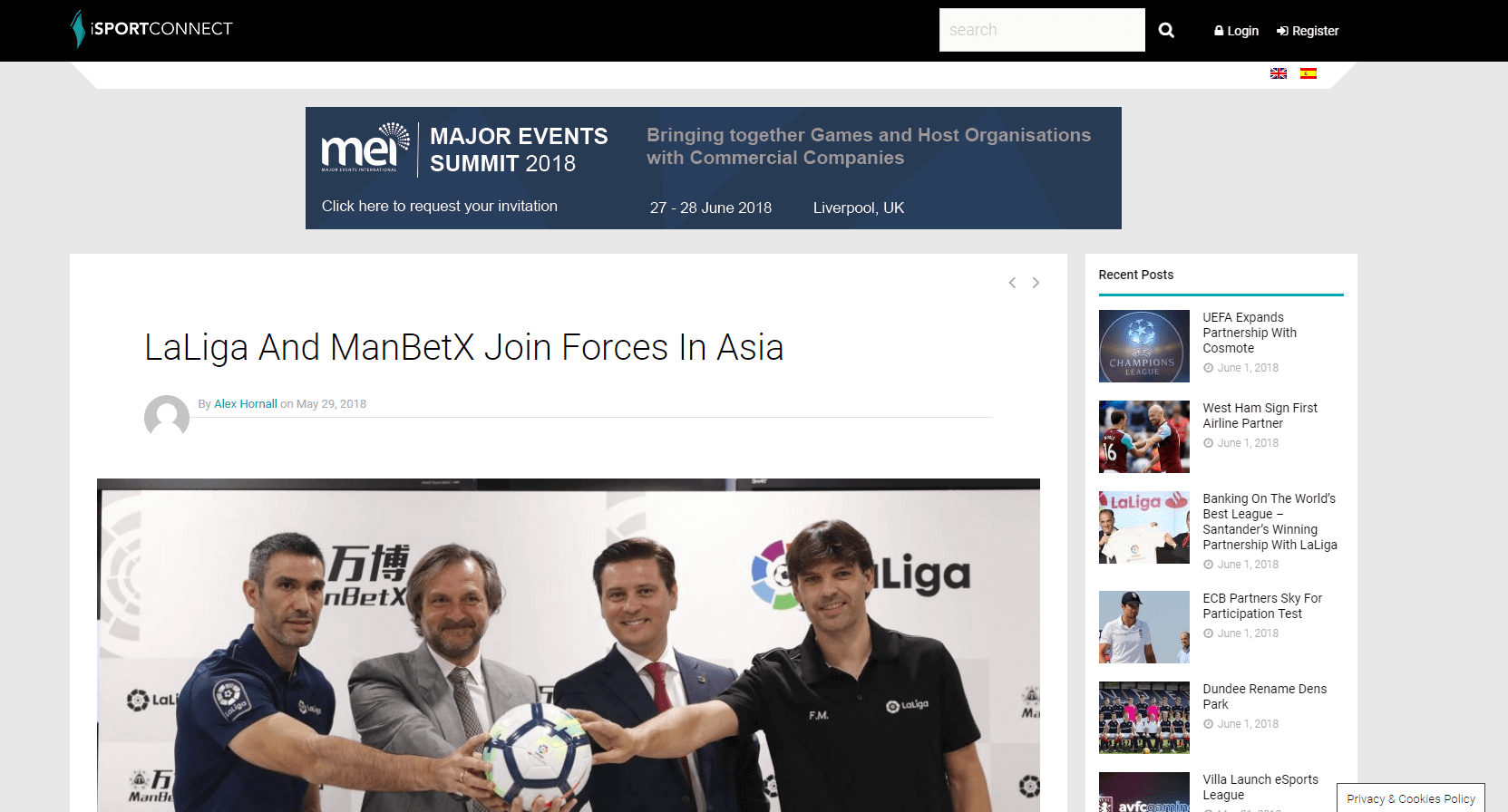Open the Register link
This screenshot has width=1508, height=812.
coord(1308,31)
